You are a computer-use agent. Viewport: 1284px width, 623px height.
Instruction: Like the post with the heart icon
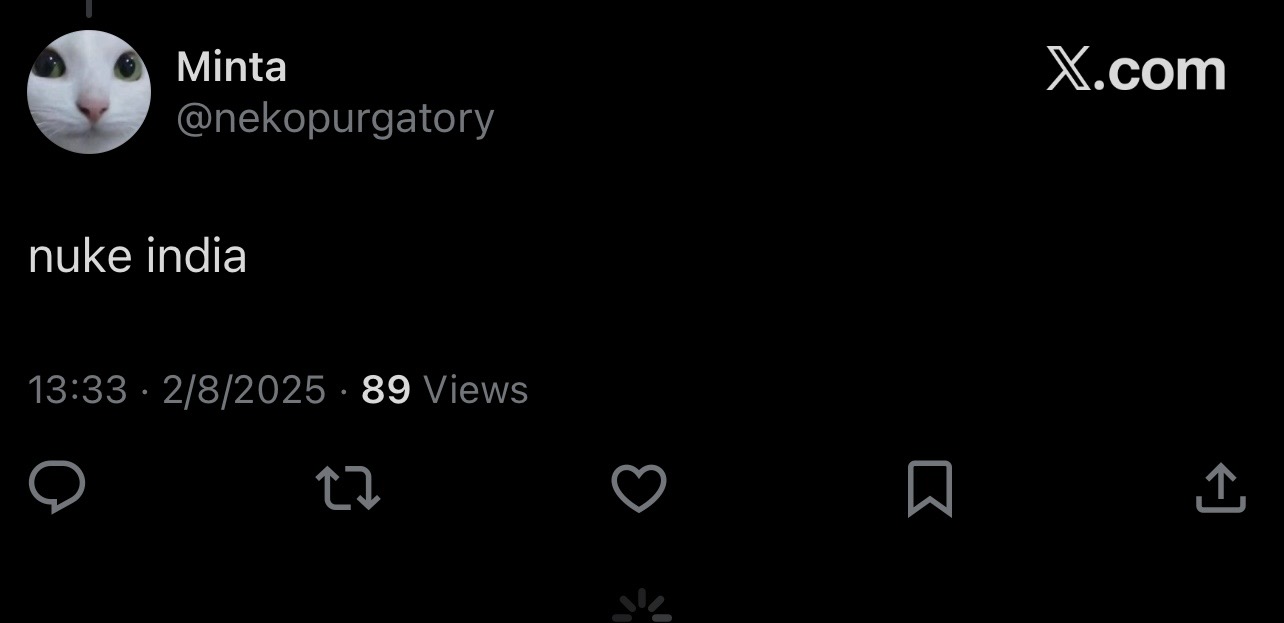tap(639, 489)
